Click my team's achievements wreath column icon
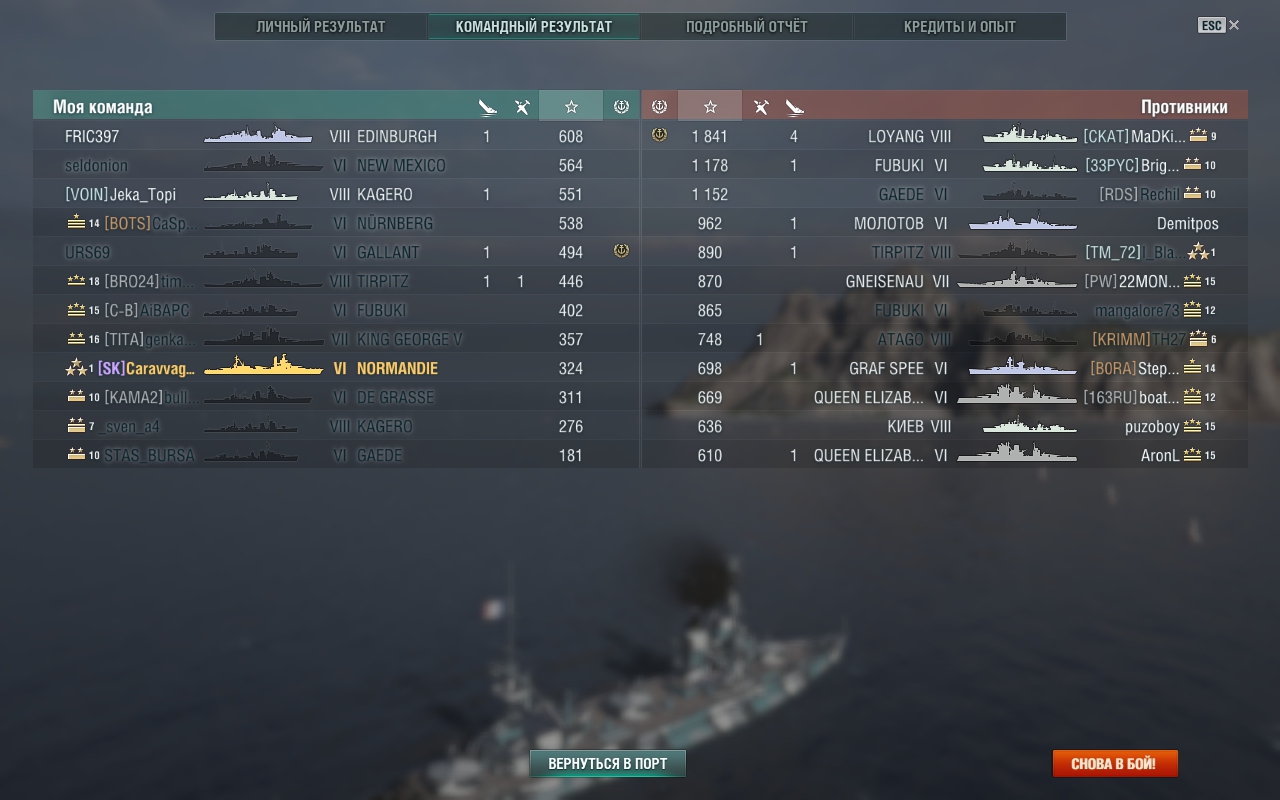The width and height of the screenshot is (1280, 800). pos(620,106)
